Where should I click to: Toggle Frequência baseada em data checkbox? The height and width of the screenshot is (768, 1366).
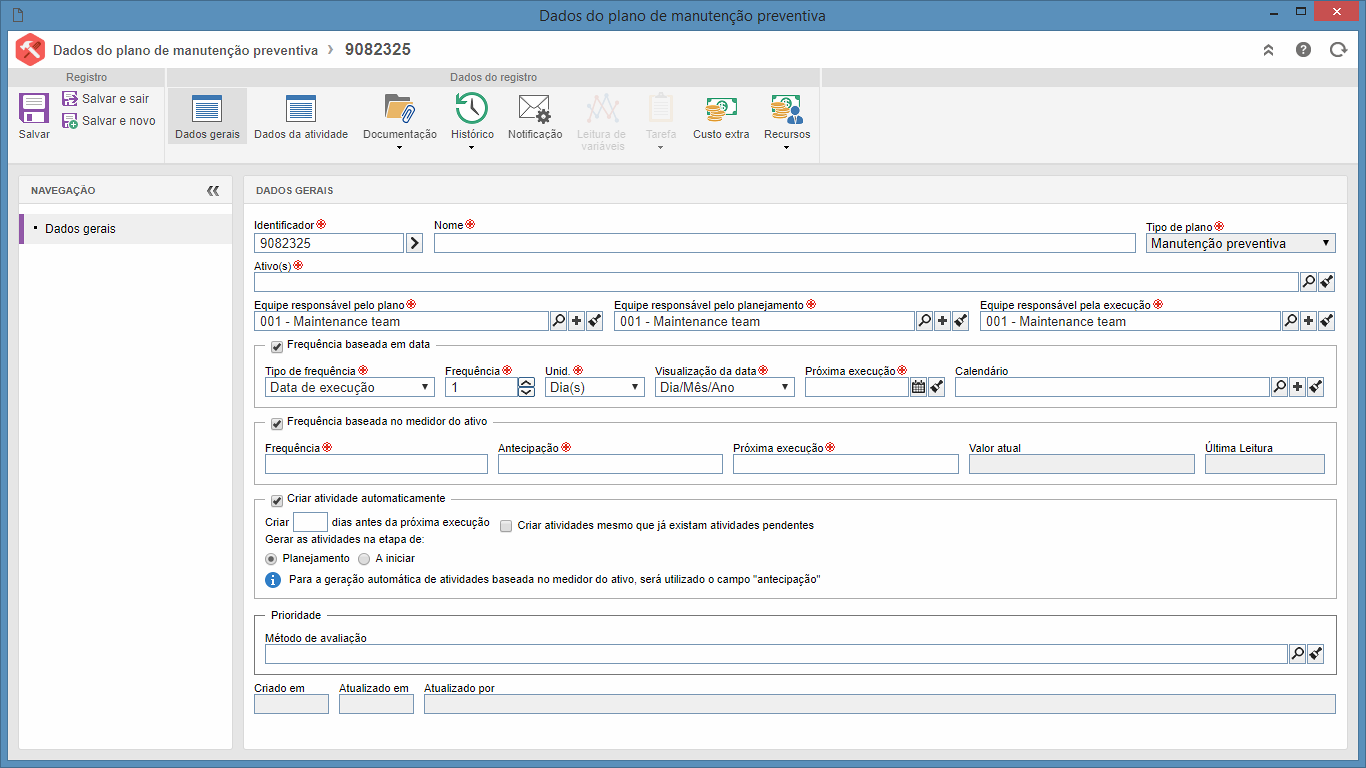[277, 346]
